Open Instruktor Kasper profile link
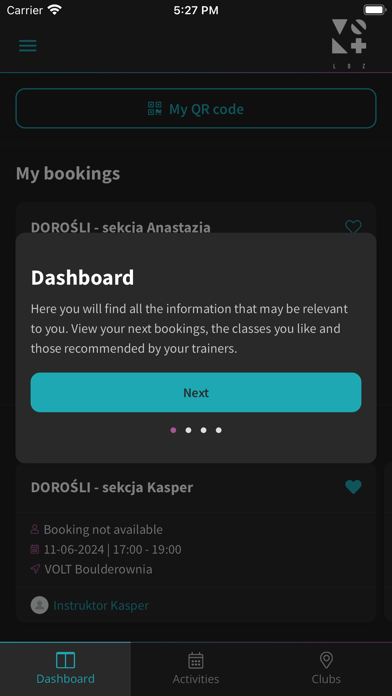The image size is (392, 696). coord(101,605)
